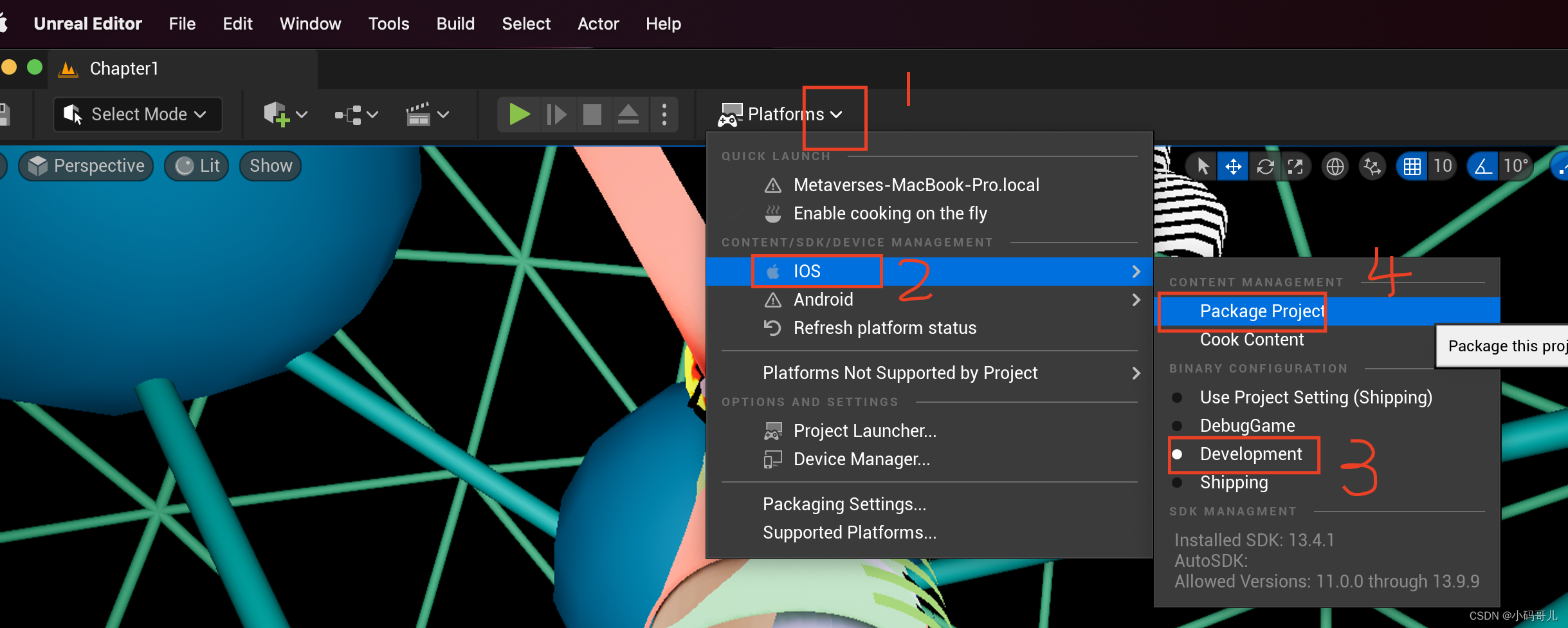This screenshot has width=1568, height=628.
Task: Open the Actor menu
Action: 598,24
